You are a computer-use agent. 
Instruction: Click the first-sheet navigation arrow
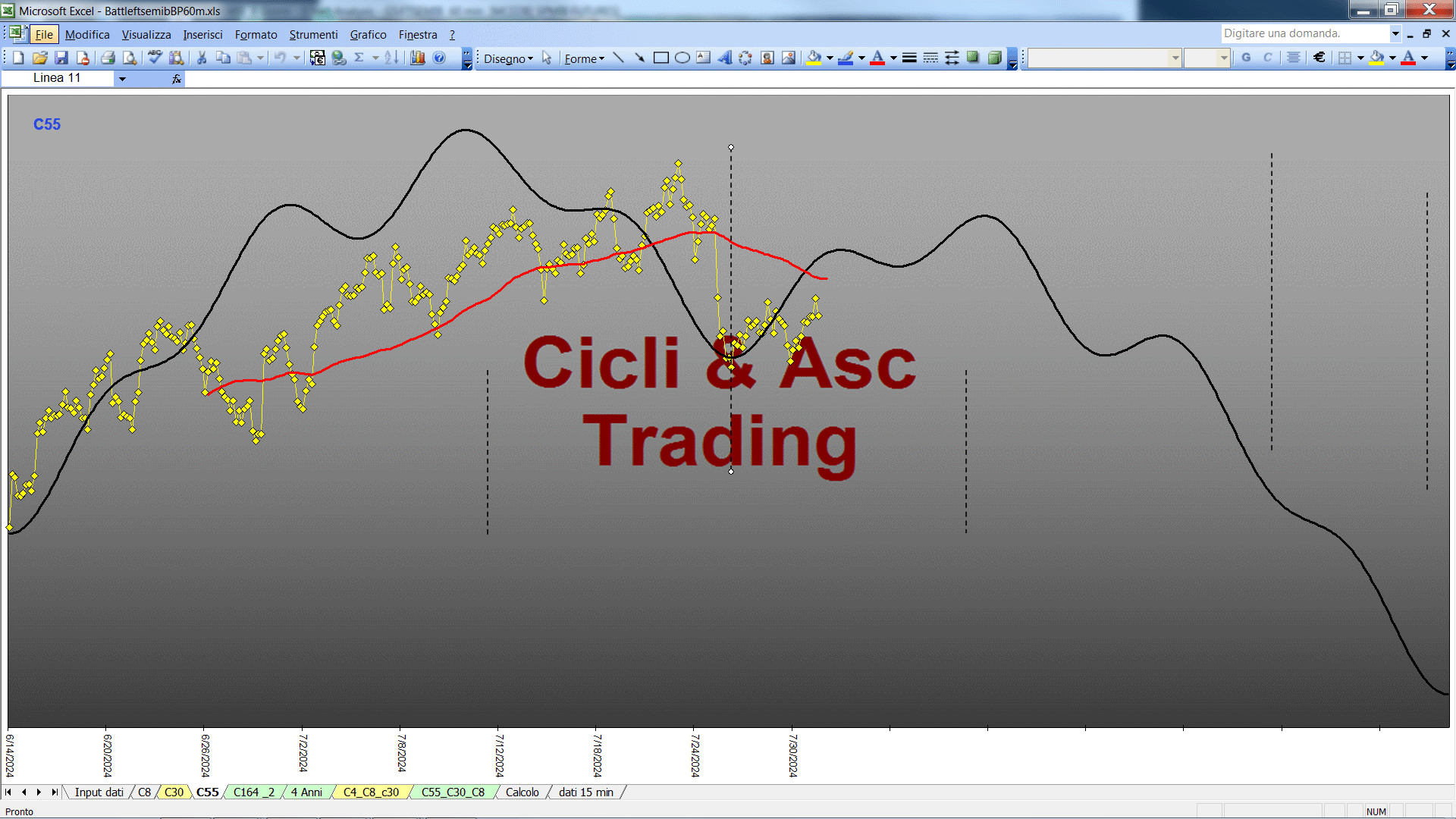click(x=8, y=792)
